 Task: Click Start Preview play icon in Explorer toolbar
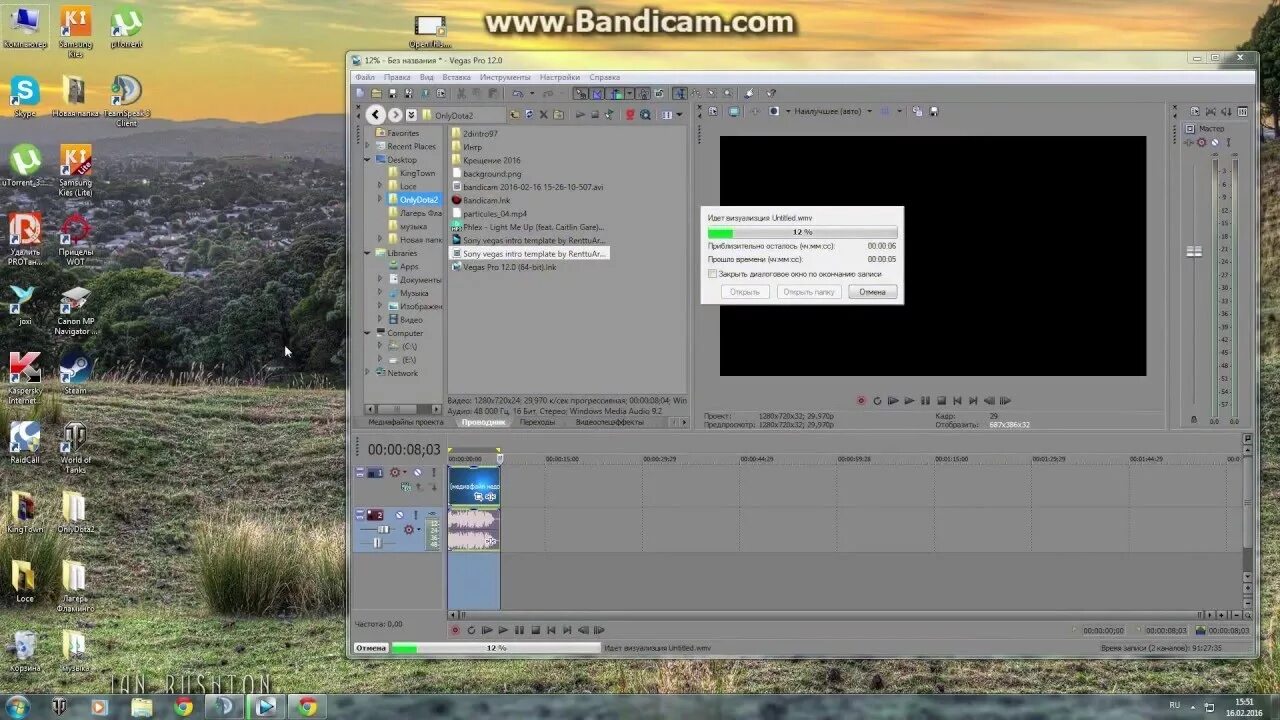pyautogui.click(x=580, y=115)
